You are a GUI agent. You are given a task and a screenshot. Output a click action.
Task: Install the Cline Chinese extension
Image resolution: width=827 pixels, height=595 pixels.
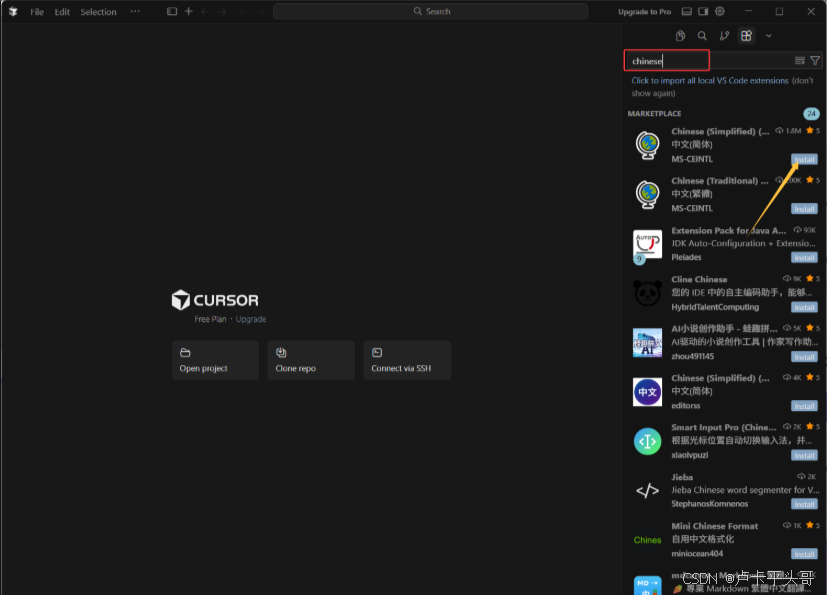click(804, 308)
